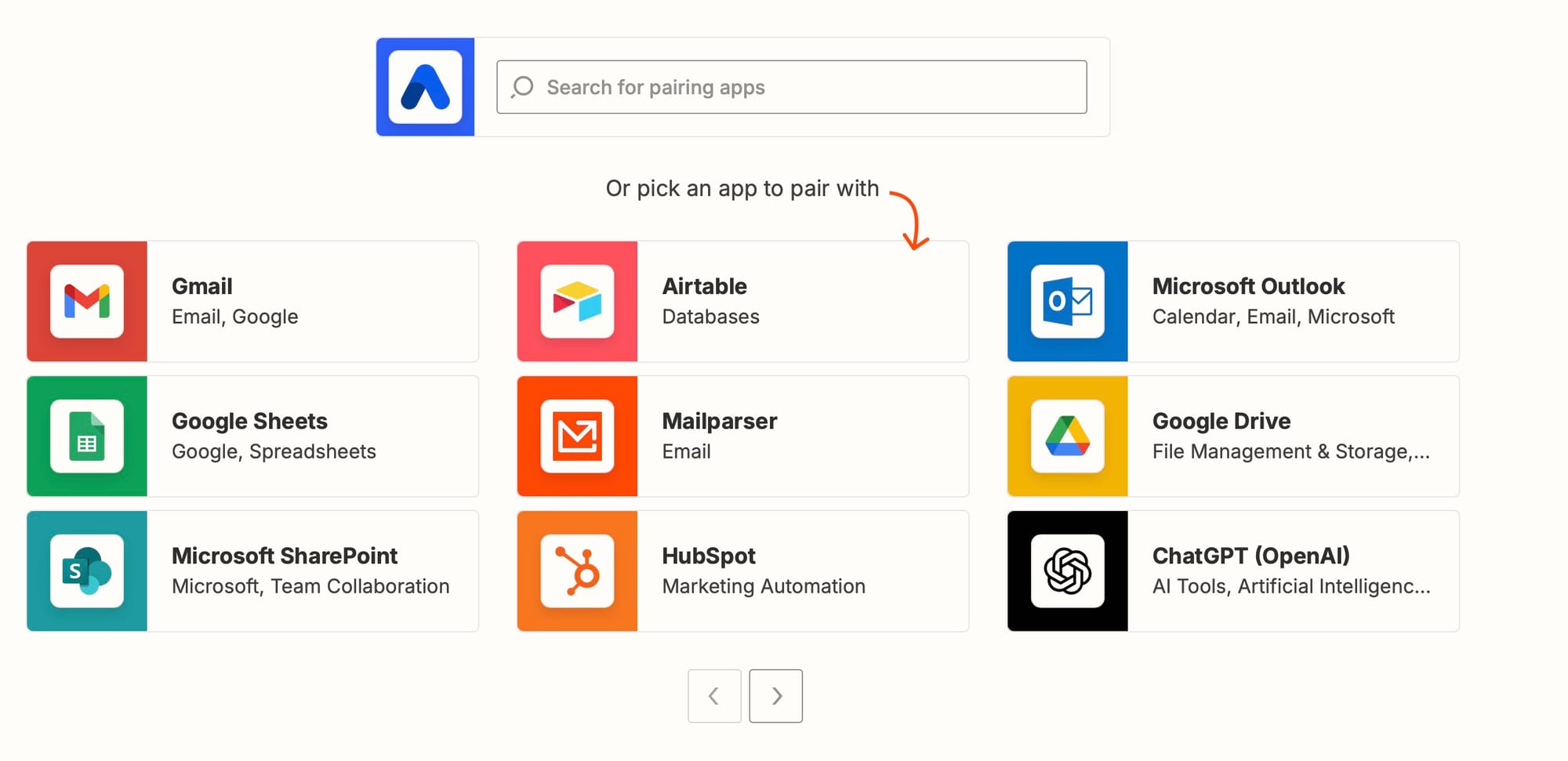Open Google Drive File Management label
This screenshot has height=761, width=1568.
[1290, 451]
